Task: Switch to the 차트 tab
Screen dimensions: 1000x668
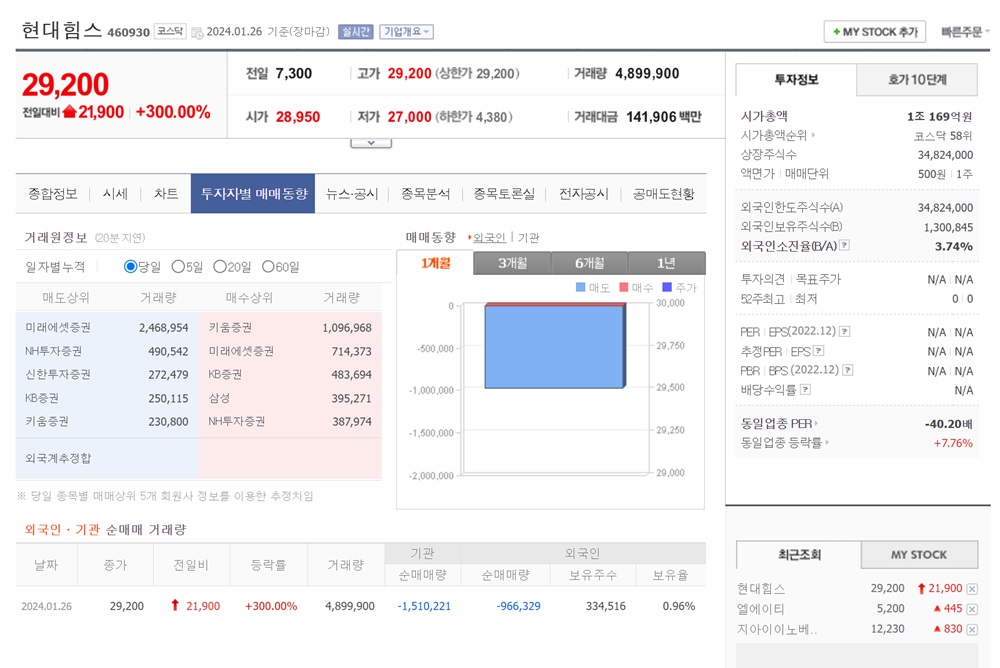Action: pos(164,194)
